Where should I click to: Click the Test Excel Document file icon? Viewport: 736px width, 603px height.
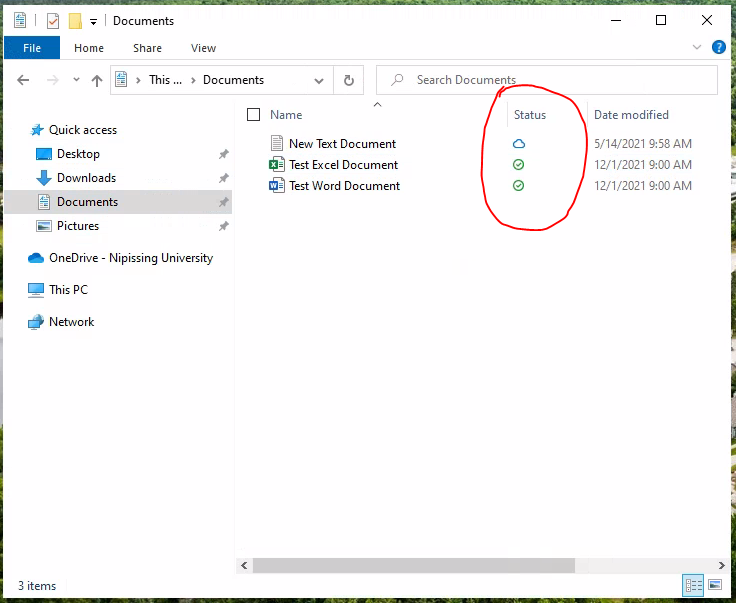pos(277,165)
